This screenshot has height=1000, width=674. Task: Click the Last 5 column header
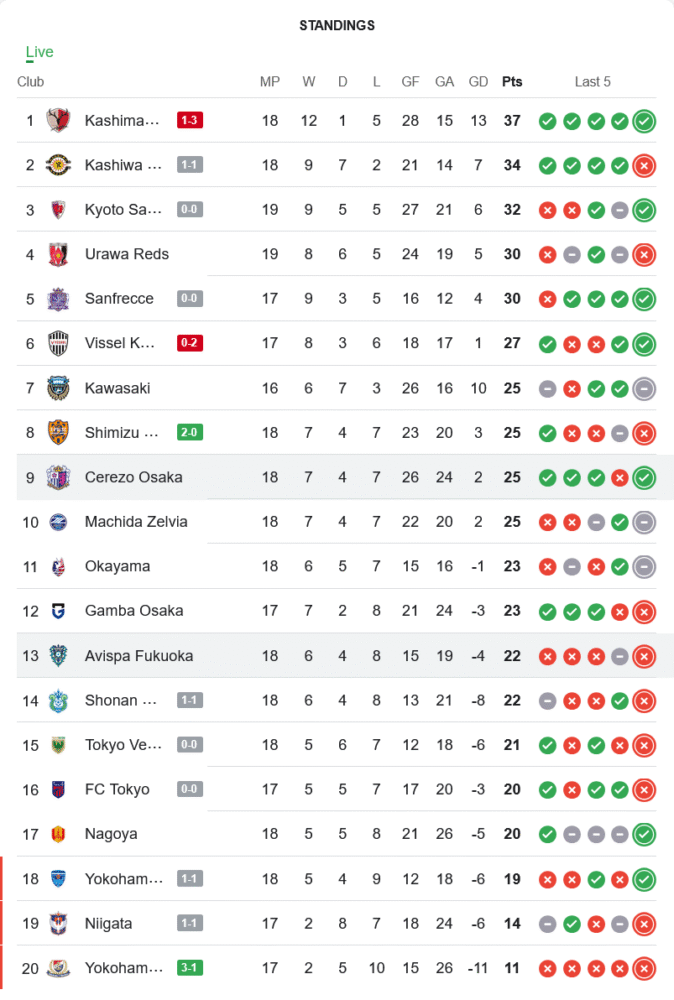pos(592,82)
